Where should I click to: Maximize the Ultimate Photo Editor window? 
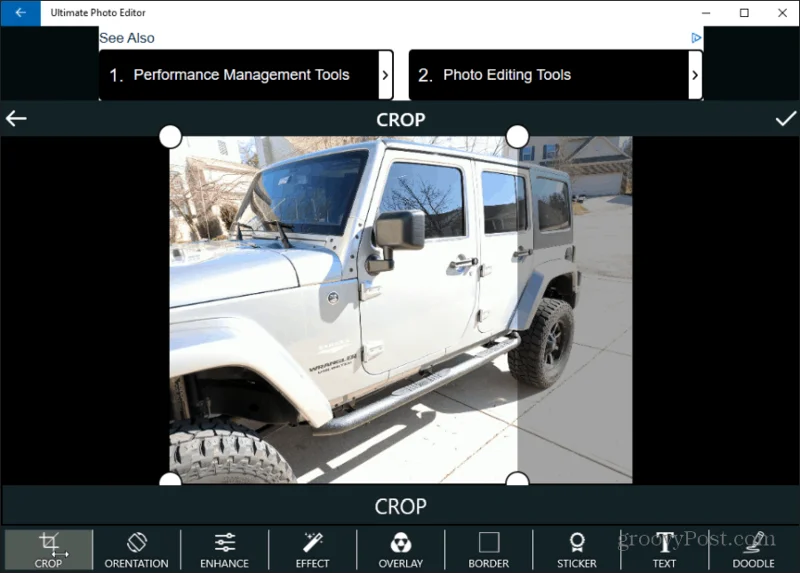pos(744,13)
